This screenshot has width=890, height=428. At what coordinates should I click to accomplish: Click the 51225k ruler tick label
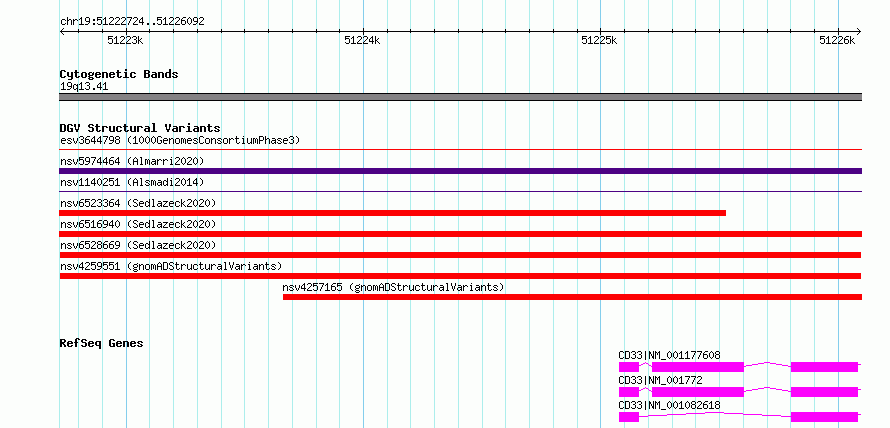(x=599, y=40)
